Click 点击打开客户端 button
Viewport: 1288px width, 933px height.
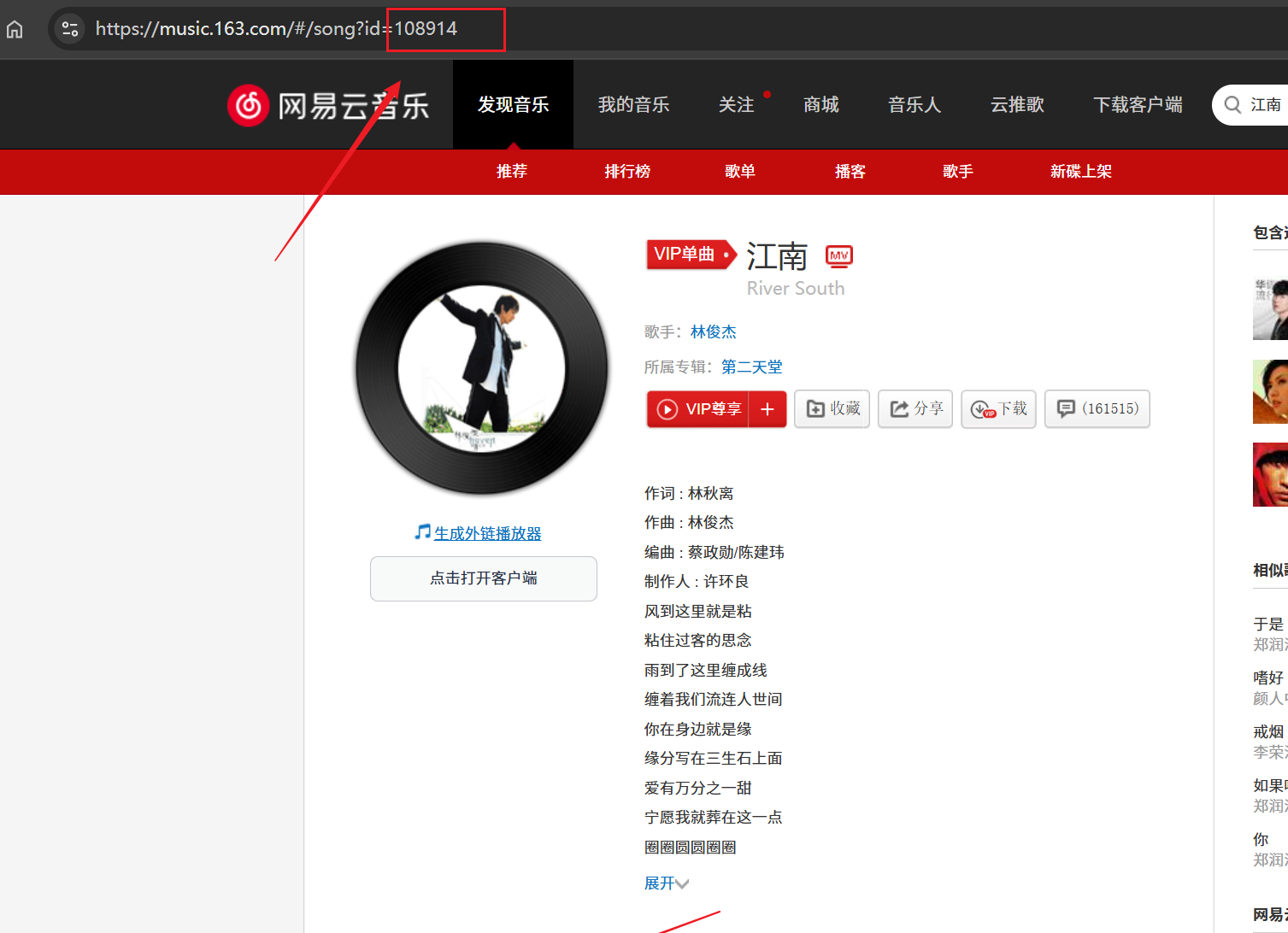(x=484, y=578)
